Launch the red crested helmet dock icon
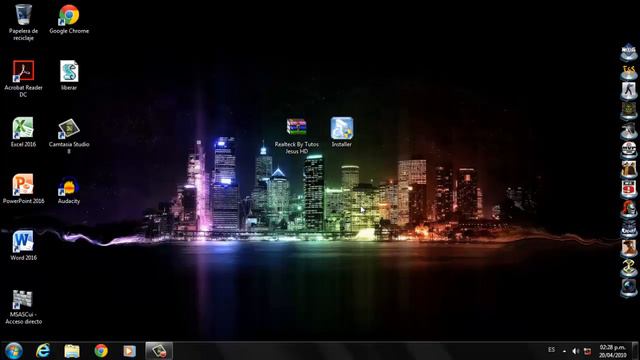Screen dimensions: 640x360 point(629,209)
